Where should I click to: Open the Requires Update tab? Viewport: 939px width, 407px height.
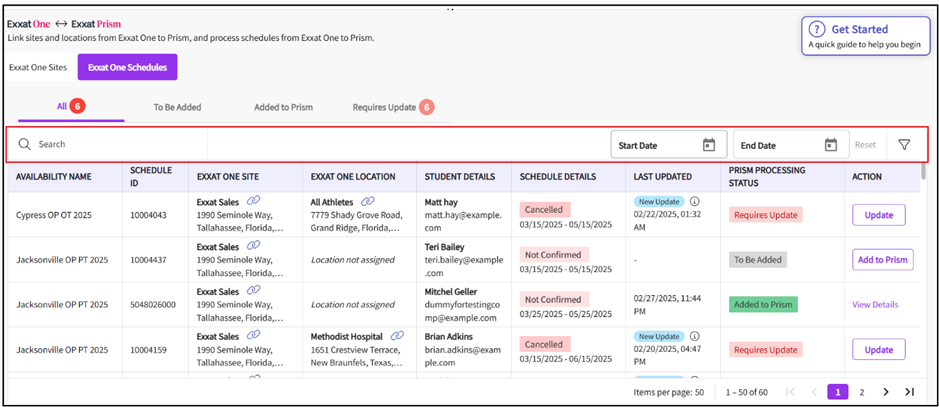coord(393,108)
